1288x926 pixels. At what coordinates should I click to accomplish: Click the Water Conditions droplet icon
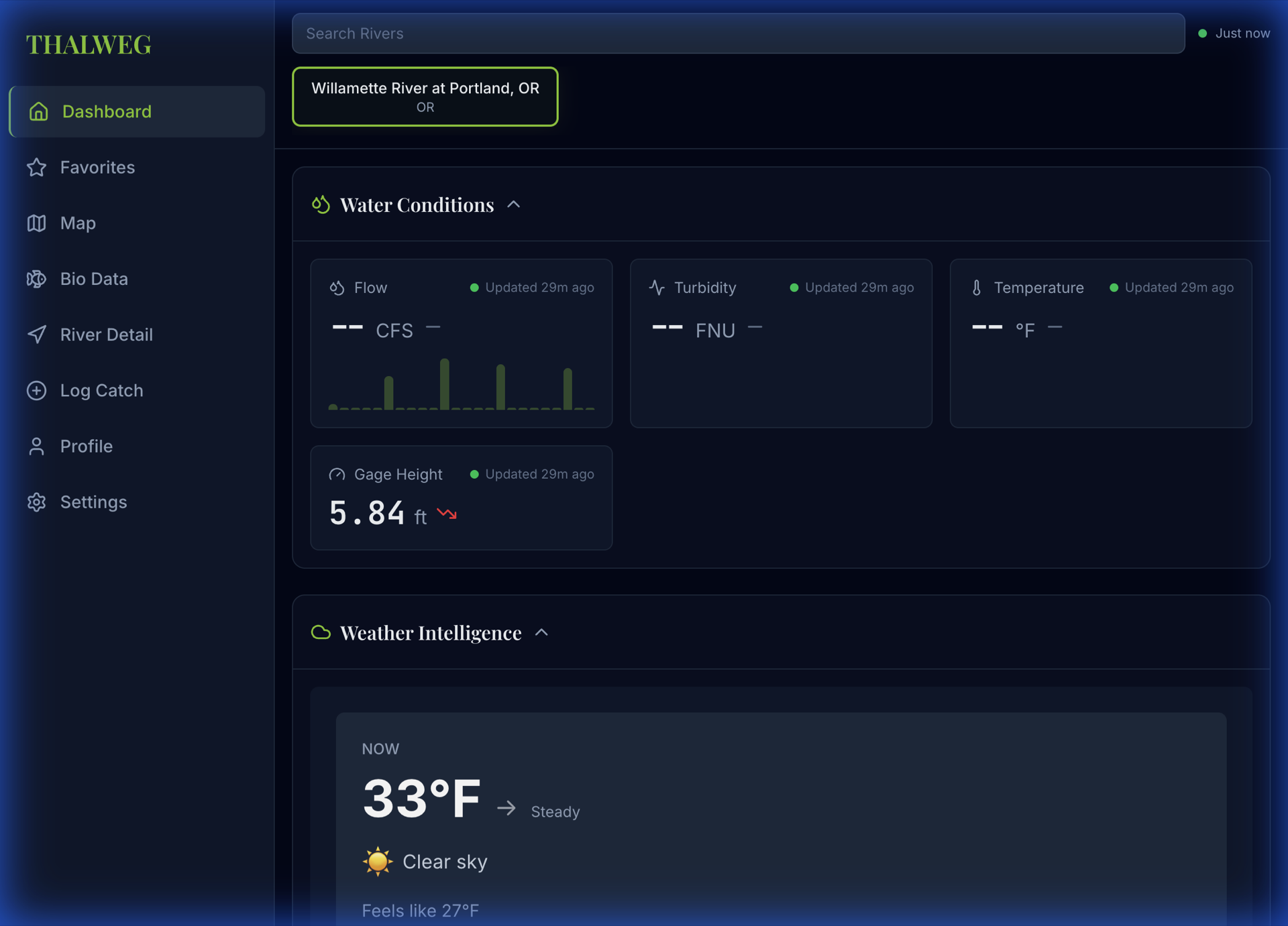[321, 205]
